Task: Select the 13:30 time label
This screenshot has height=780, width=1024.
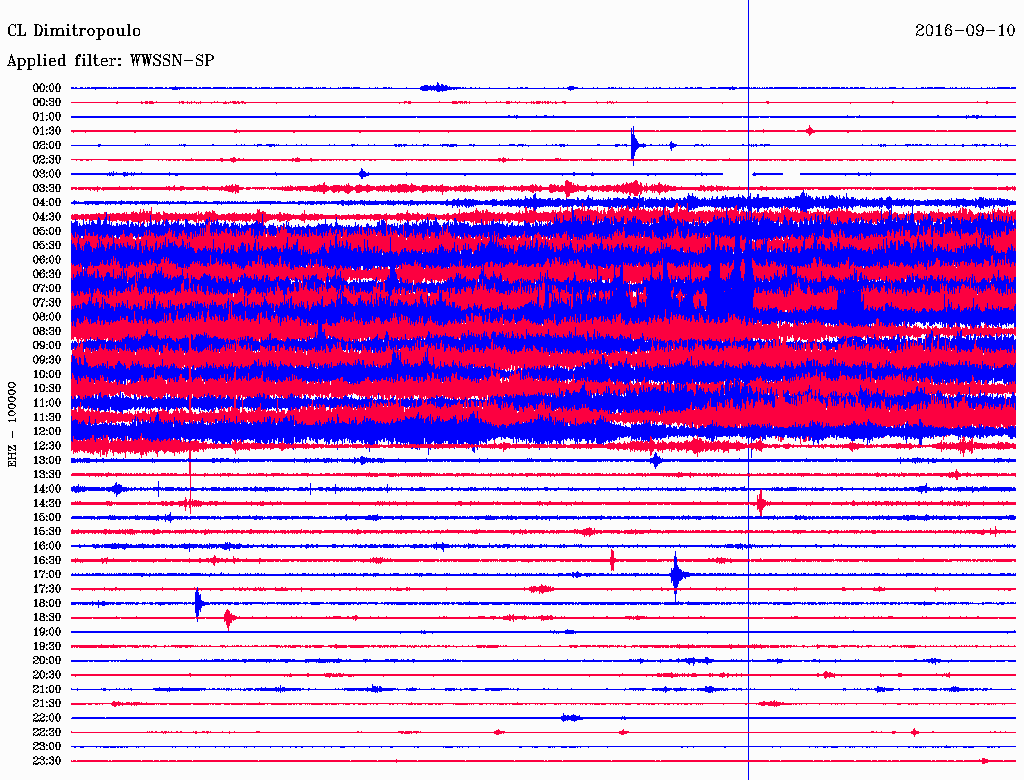Action: 47,475
